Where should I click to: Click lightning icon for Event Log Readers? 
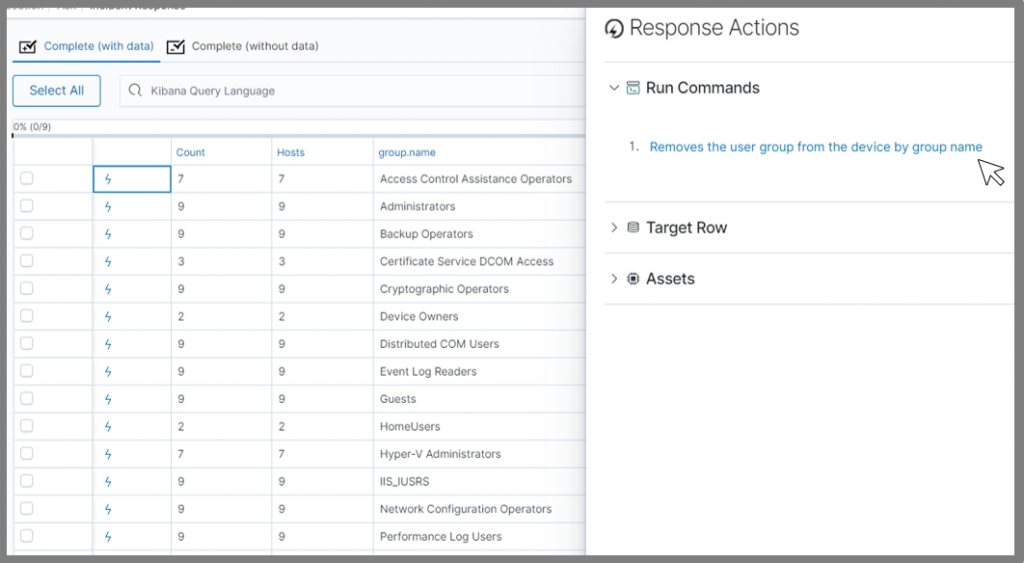click(x=108, y=372)
